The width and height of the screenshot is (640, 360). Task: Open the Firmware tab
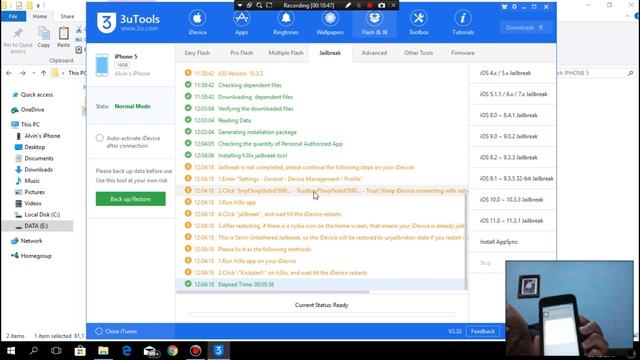click(x=462, y=53)
